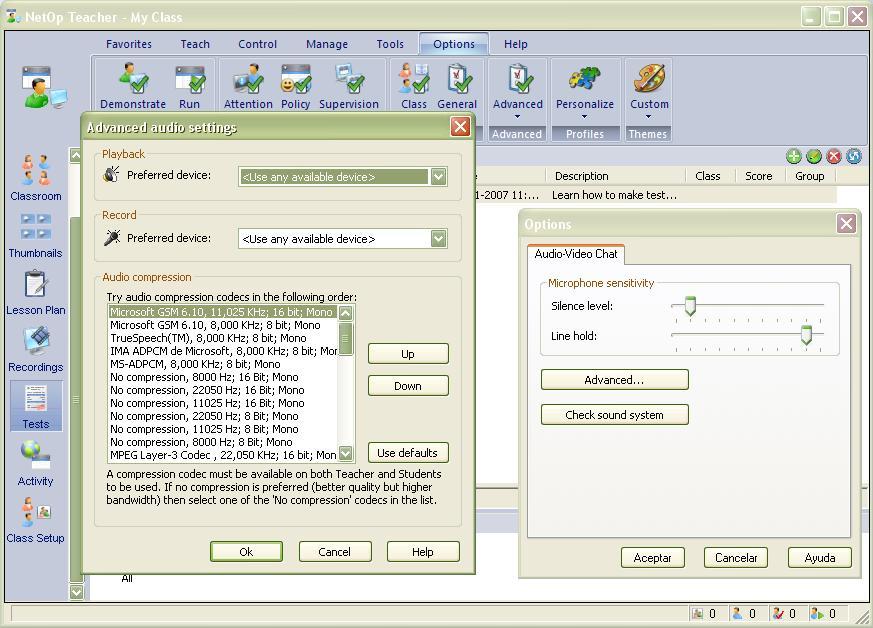Select the Audio-Video Chat tab
Image resolution: width=873 pixels, height=628 pixels.
tap(576, 254)
